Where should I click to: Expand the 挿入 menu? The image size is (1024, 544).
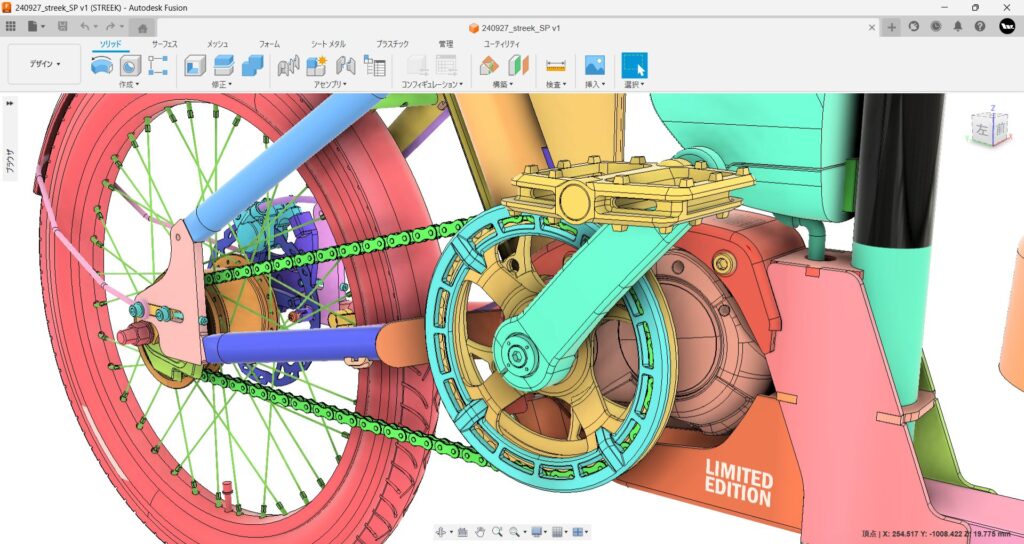pyautogui.click(x=595, y=84)
